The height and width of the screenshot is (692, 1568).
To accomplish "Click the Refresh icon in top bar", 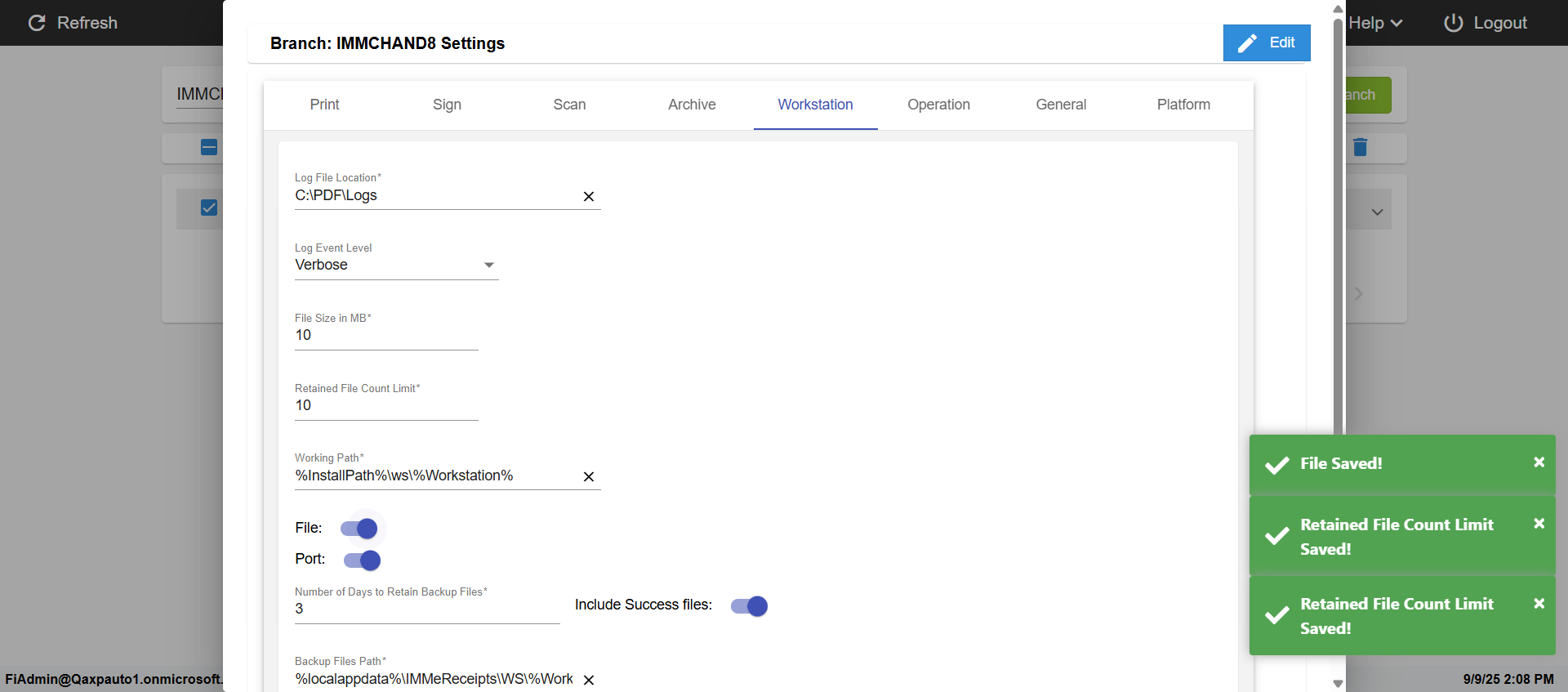I will point(37,23).
